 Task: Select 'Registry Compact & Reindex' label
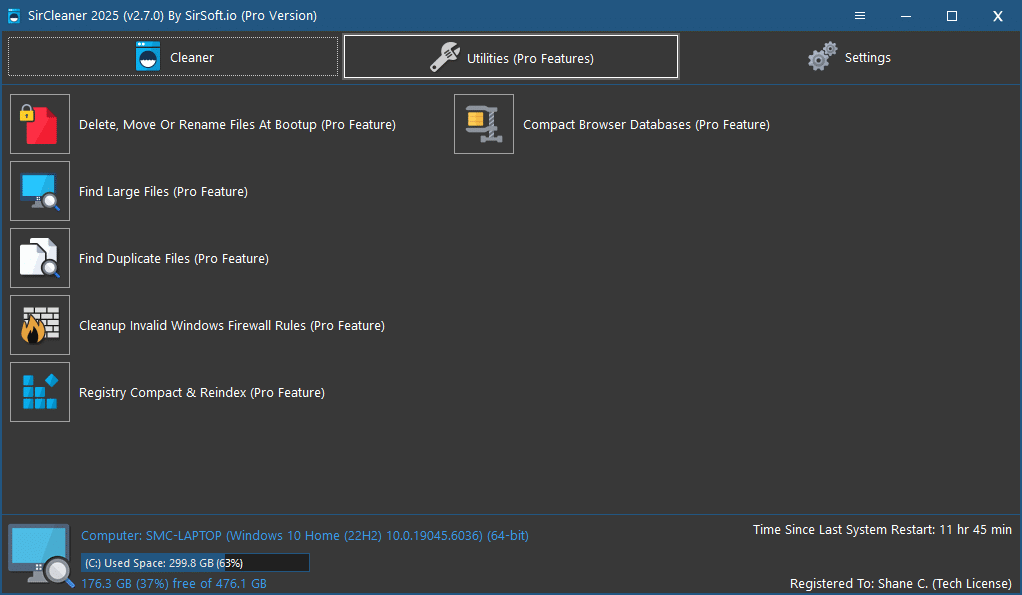[x=202, y=393]
